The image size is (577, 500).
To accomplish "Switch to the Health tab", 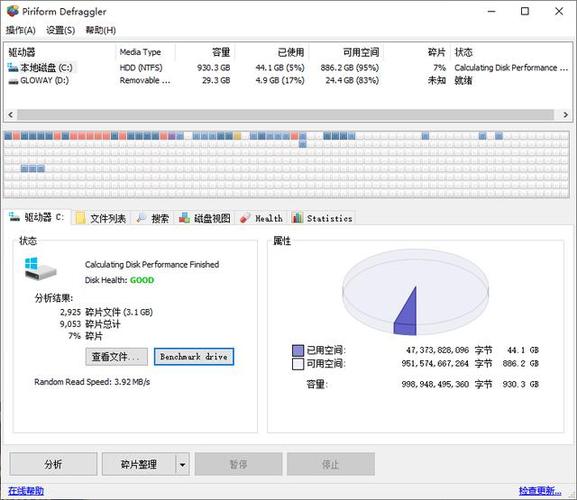I will tap(261, 219).
